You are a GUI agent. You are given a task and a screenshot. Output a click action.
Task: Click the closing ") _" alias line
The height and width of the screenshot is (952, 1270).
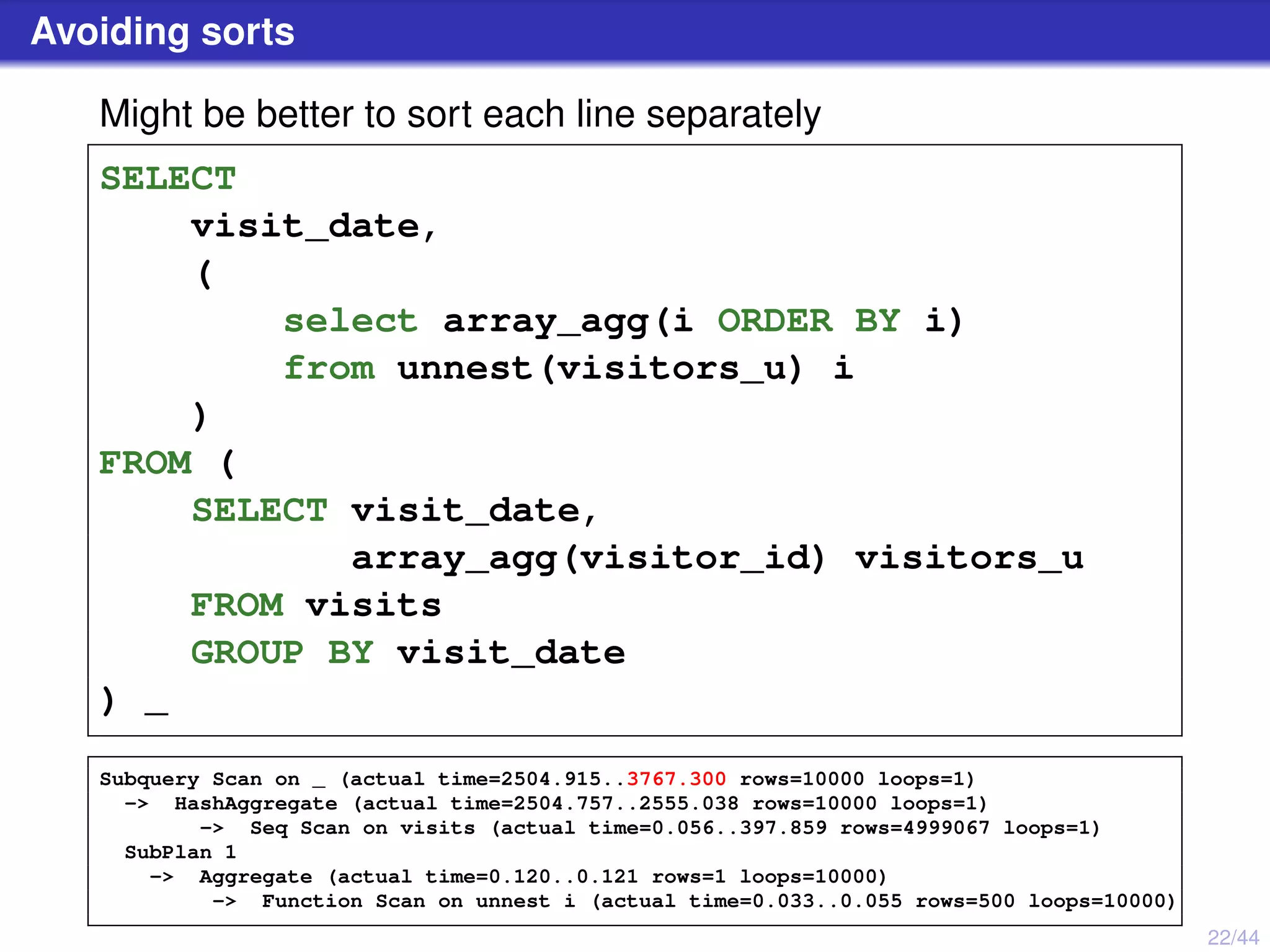[x=135, y=701]
